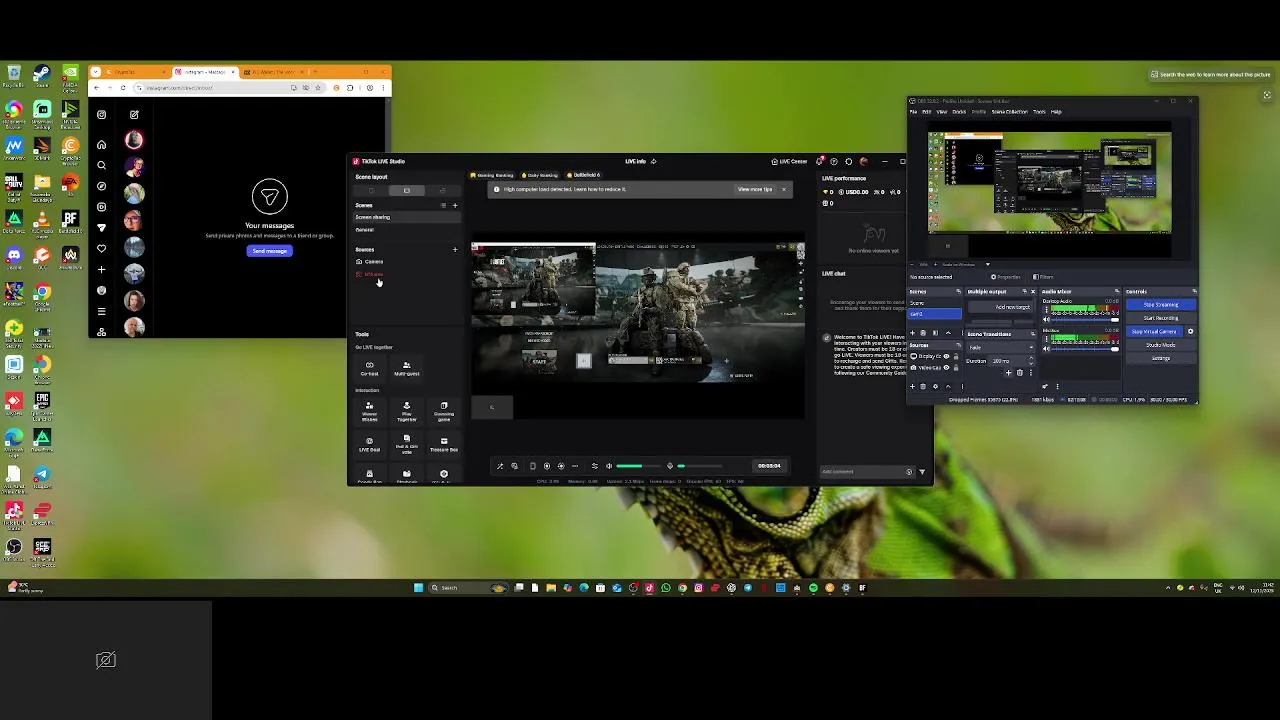This screenshot has height=720, width=1280.
Task: Open source properties gear in OBS Sources dock
Action: point(935,386)
